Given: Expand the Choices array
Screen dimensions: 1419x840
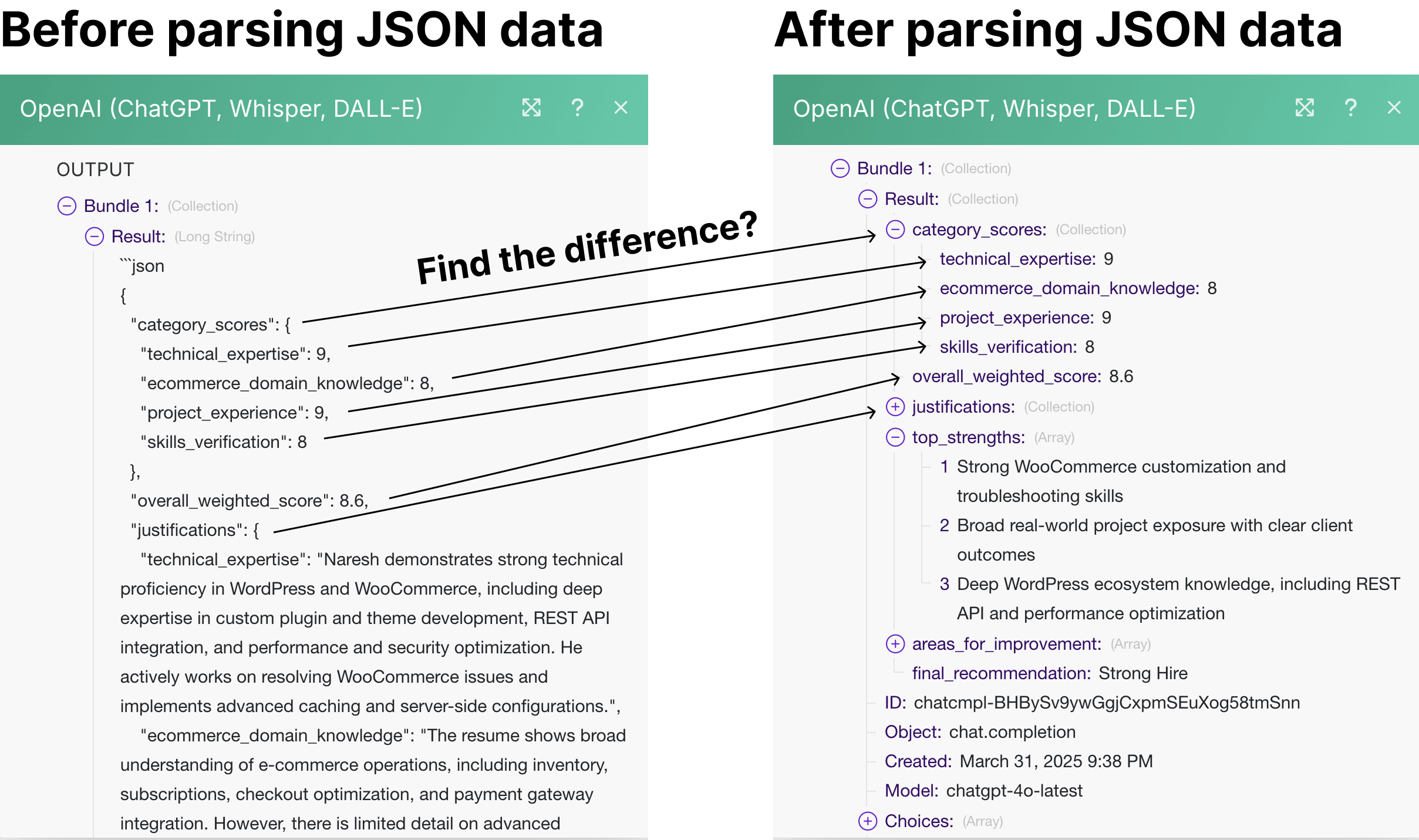Looking at the screenshot, I should coord(868,821).
